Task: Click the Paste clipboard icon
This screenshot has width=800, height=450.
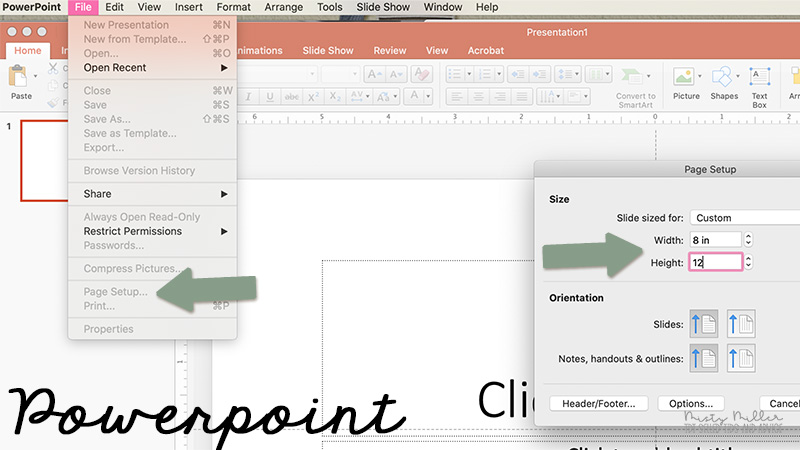Action: (x=18, y=77)
